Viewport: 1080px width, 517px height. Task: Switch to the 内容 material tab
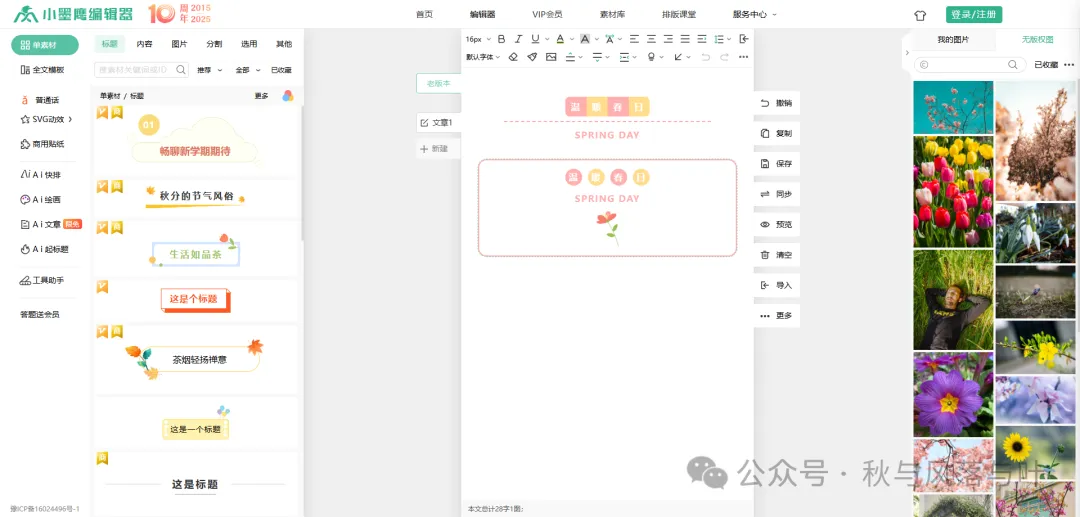(145, 44)
